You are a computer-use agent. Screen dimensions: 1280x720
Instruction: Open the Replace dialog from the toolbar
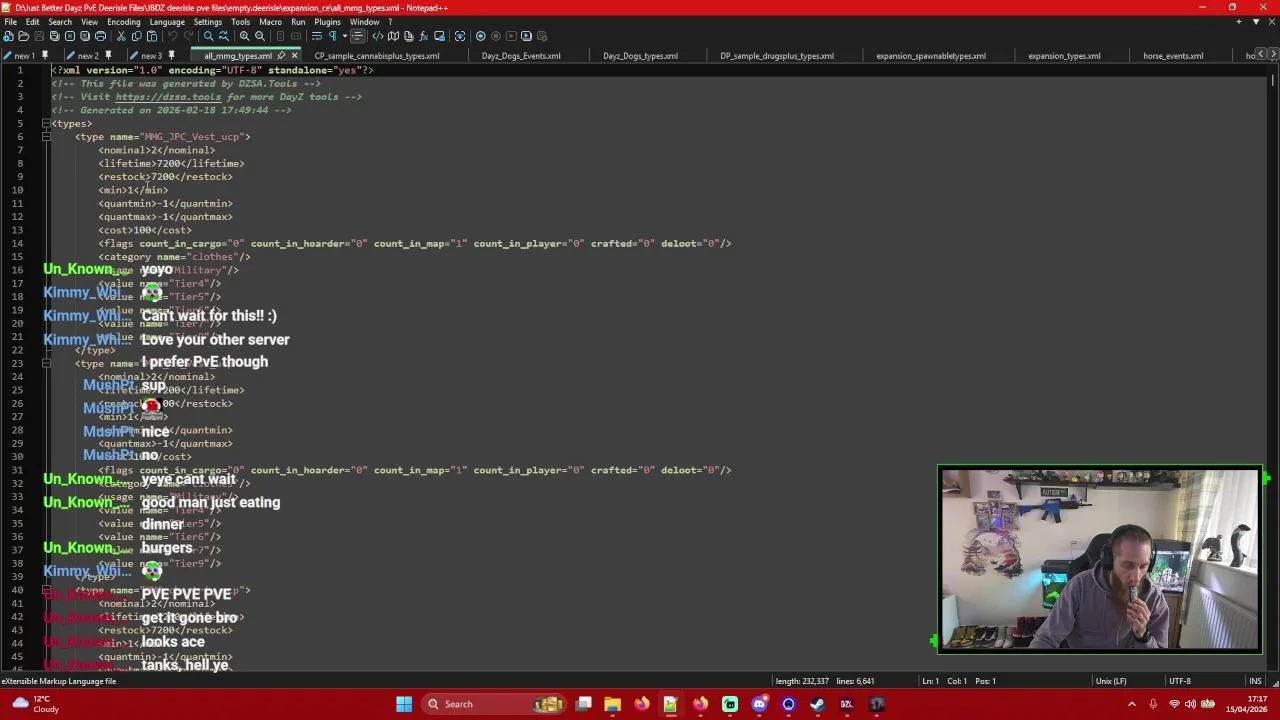223,36
